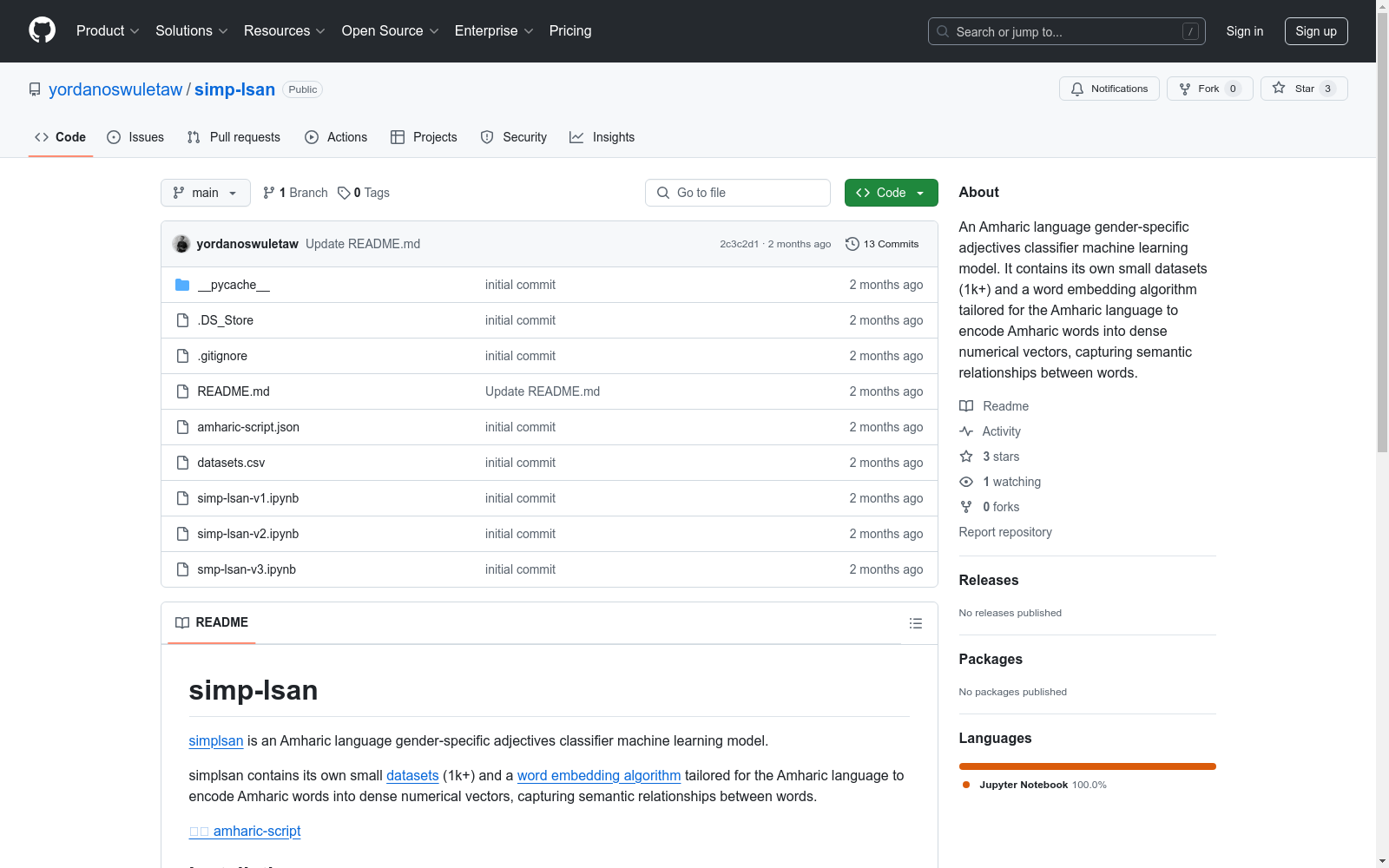Open the word embedding algorithm link
Screen dimensions: 1389x868
click(599, 775)
